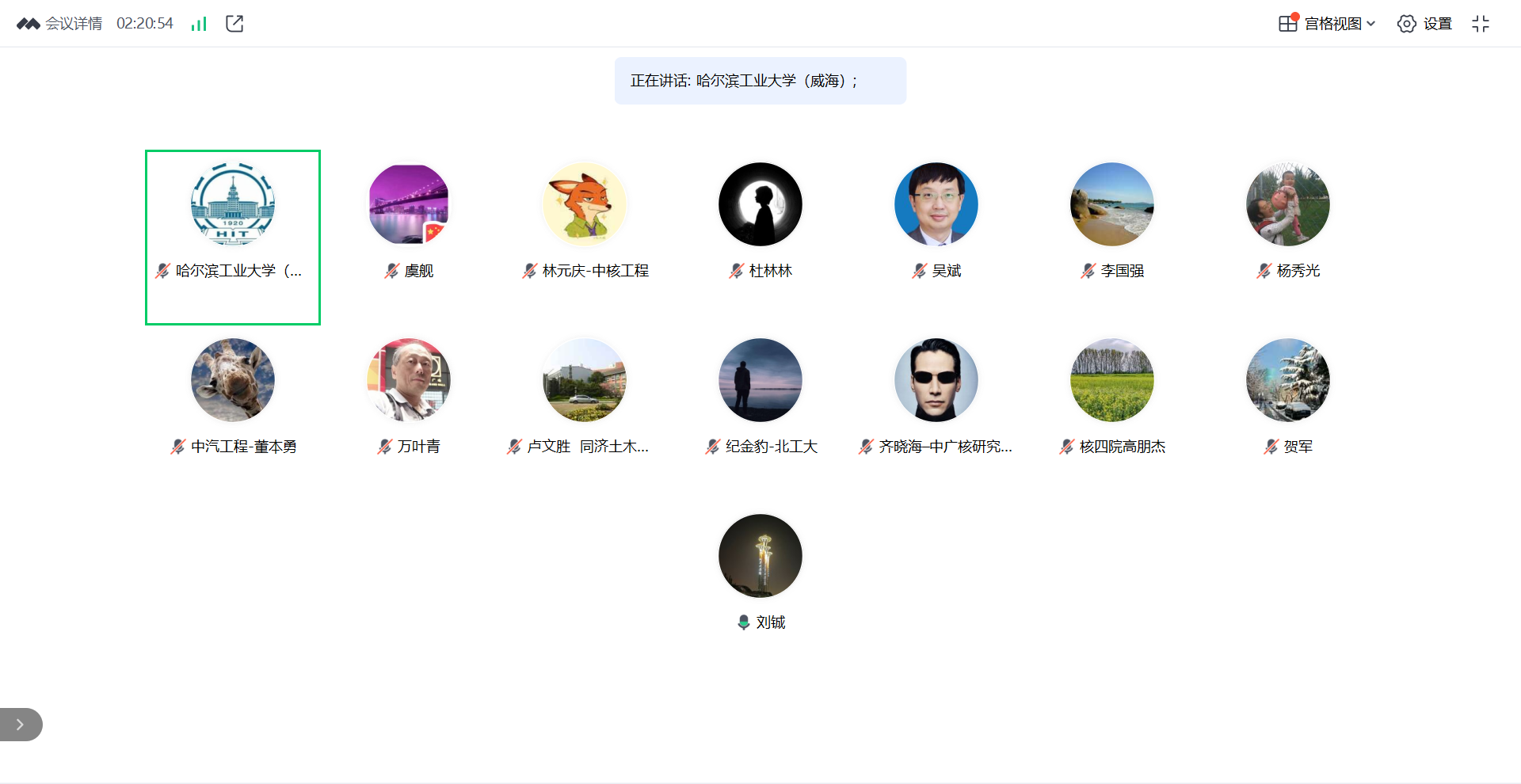This screenshot has width=1521, height=784.
Task: Click the meeting timer 02:20:54
Action: pyautogui.click(x=145, y=24)
